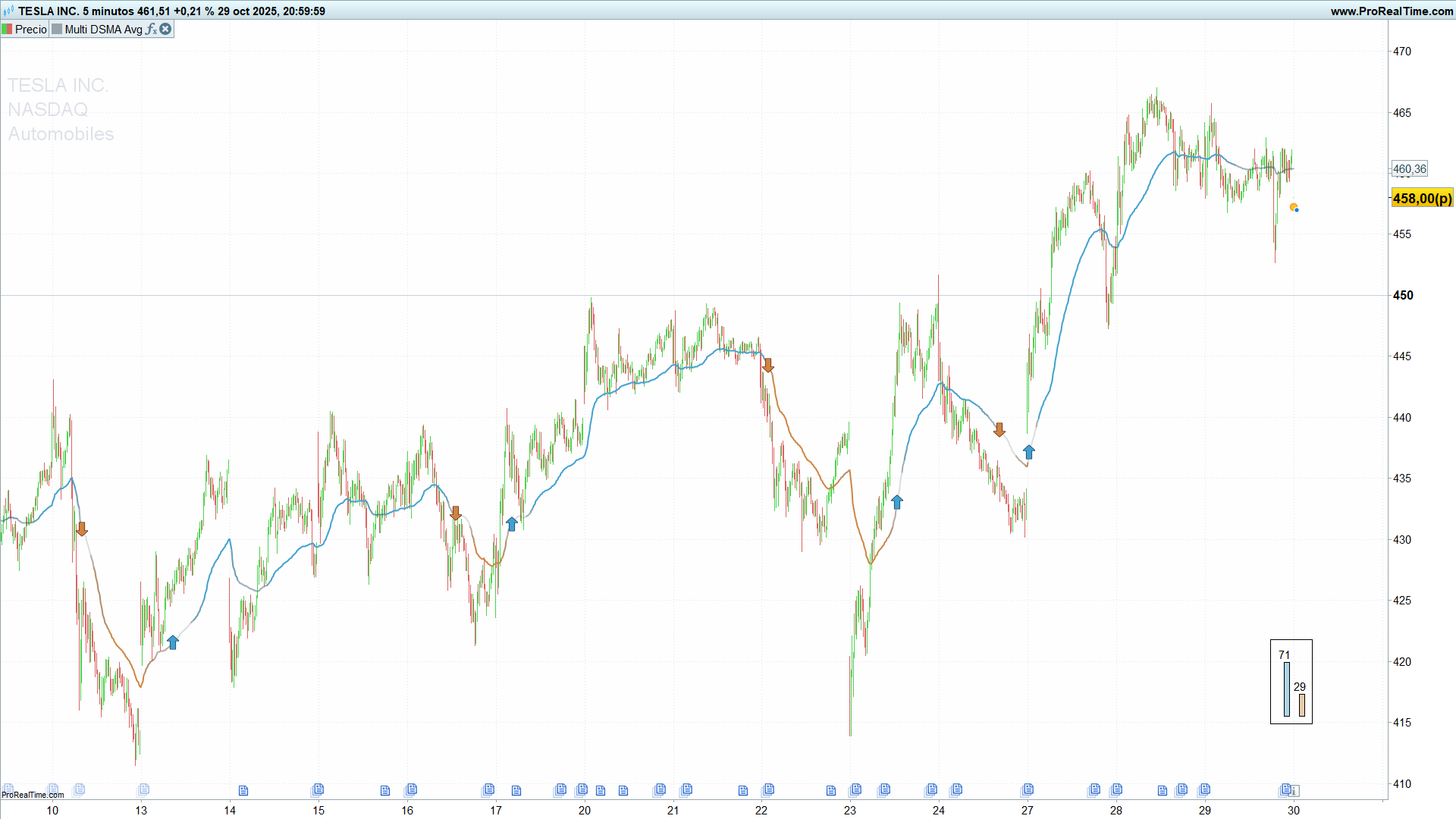Click the orange down arrow signal at date 22
The width and height of the screenshot is (1456, 819).
click(x=768, y=366)
